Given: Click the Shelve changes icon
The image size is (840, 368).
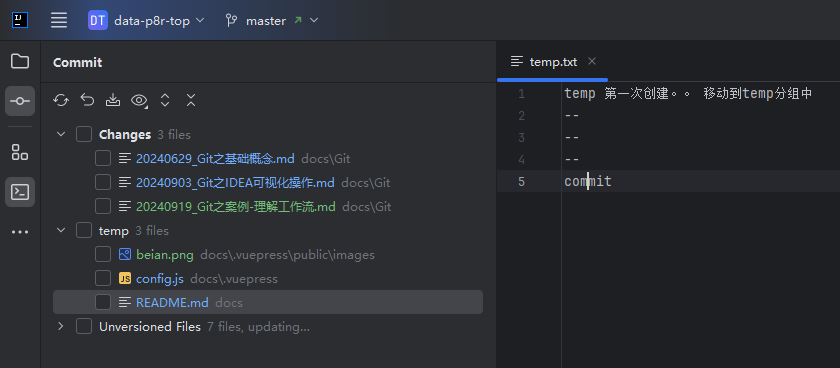Looking at the screenshot, I should coord(112,100).
